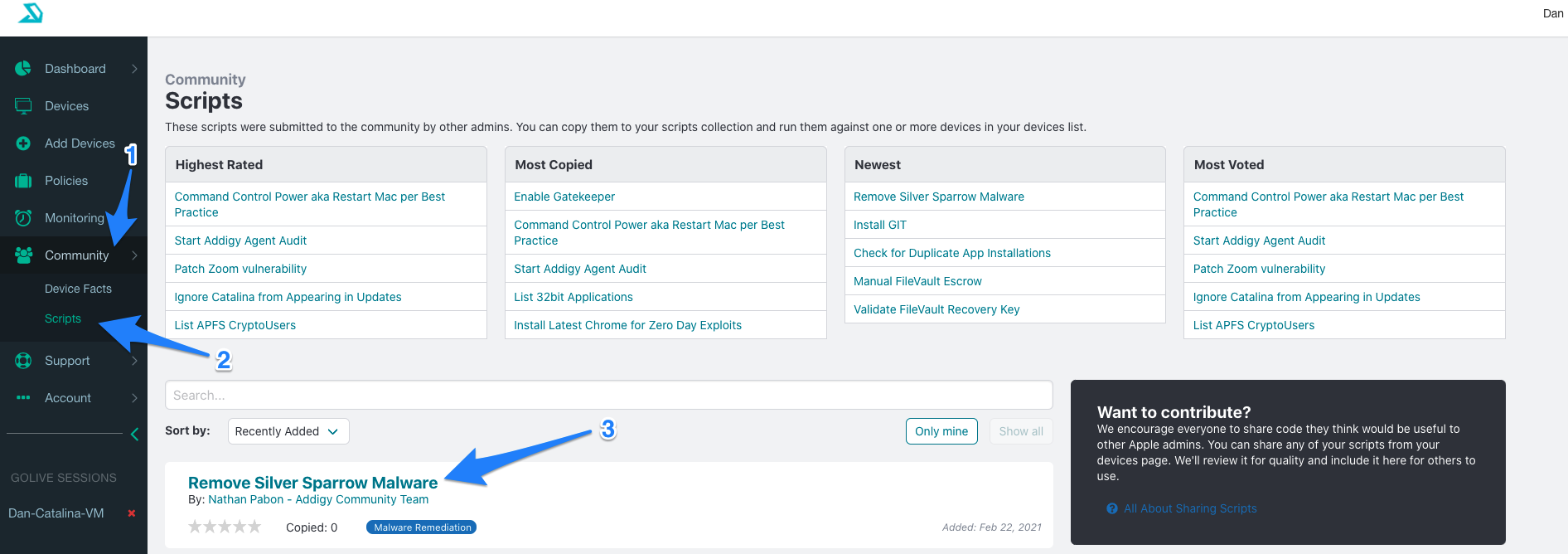Select the Monitoring alarm clock icon
Image resolution: width=1568 pixels, height=554 pixels.
[23, 218]
